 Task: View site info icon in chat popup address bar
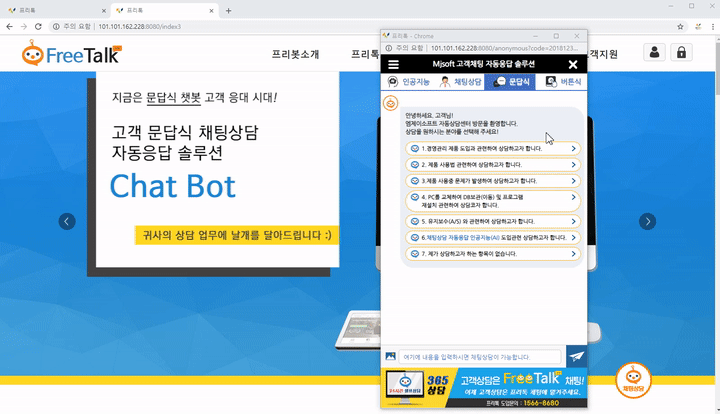[388, 48]
